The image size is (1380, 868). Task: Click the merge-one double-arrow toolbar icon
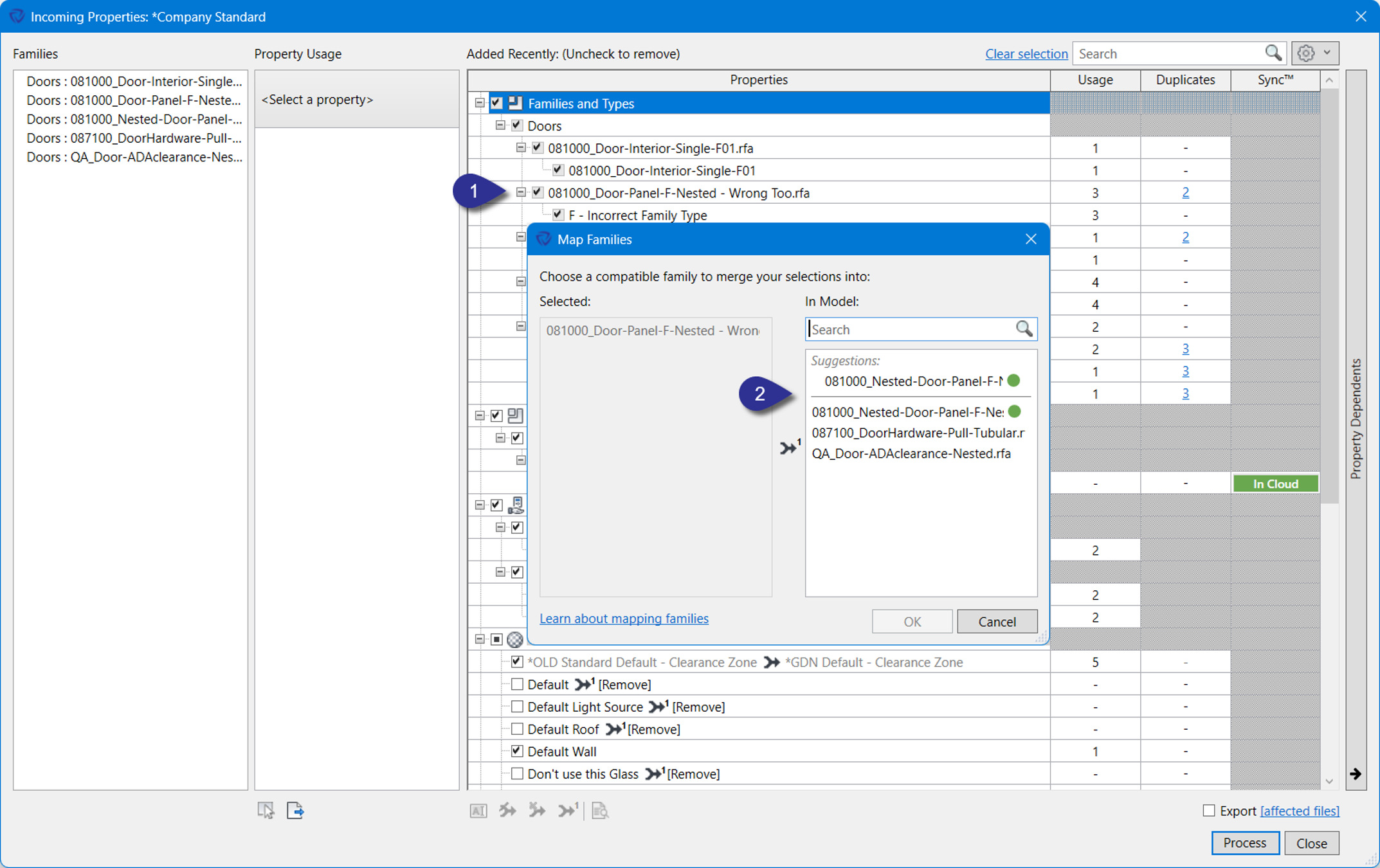(568, 810)
